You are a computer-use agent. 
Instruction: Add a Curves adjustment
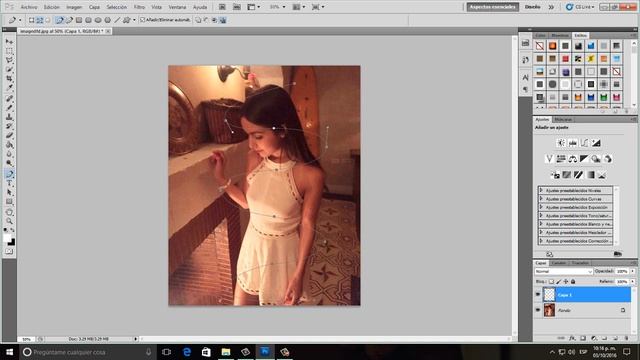(x=584, y=143)
